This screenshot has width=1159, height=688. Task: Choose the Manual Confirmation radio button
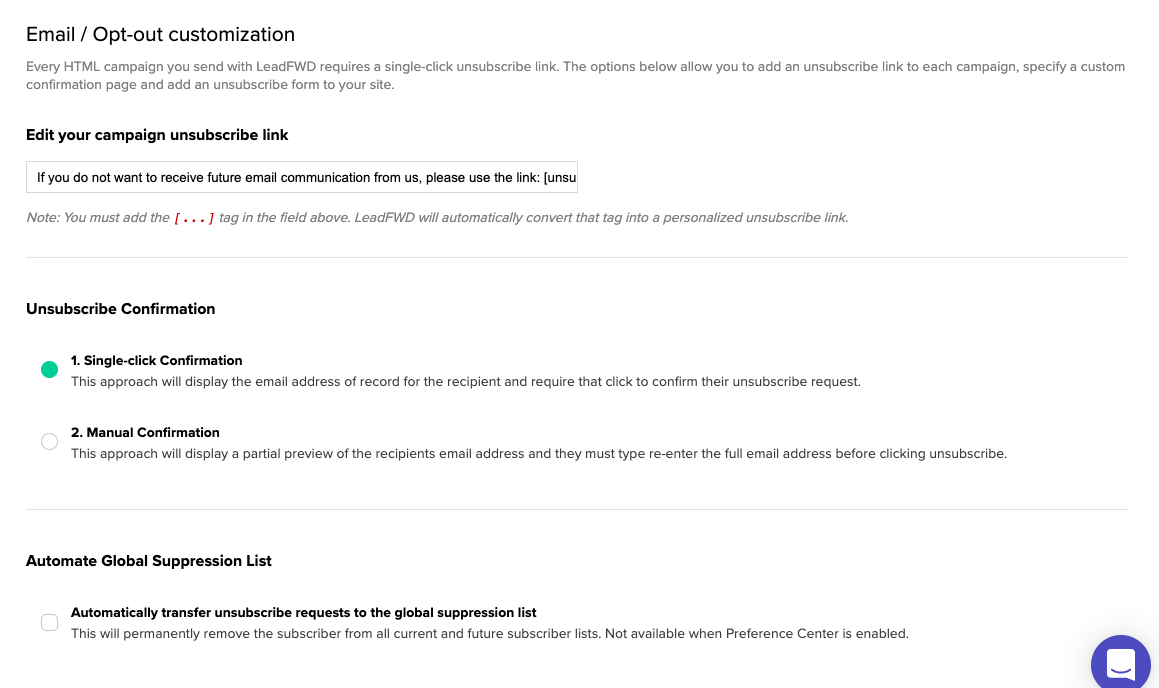coord(50,441)
